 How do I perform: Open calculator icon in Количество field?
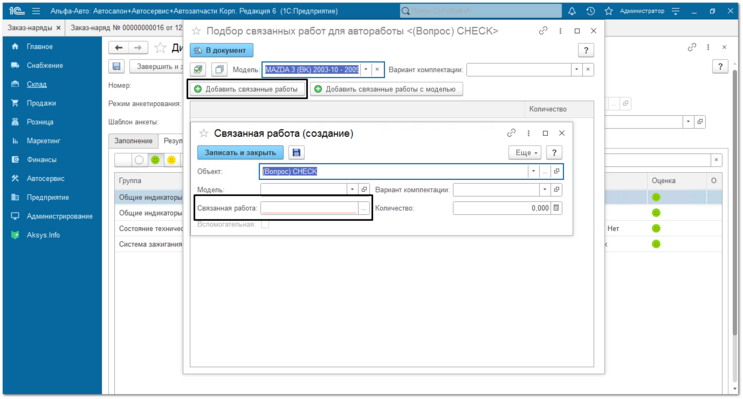pyautogui.click(x=556, y=208)
